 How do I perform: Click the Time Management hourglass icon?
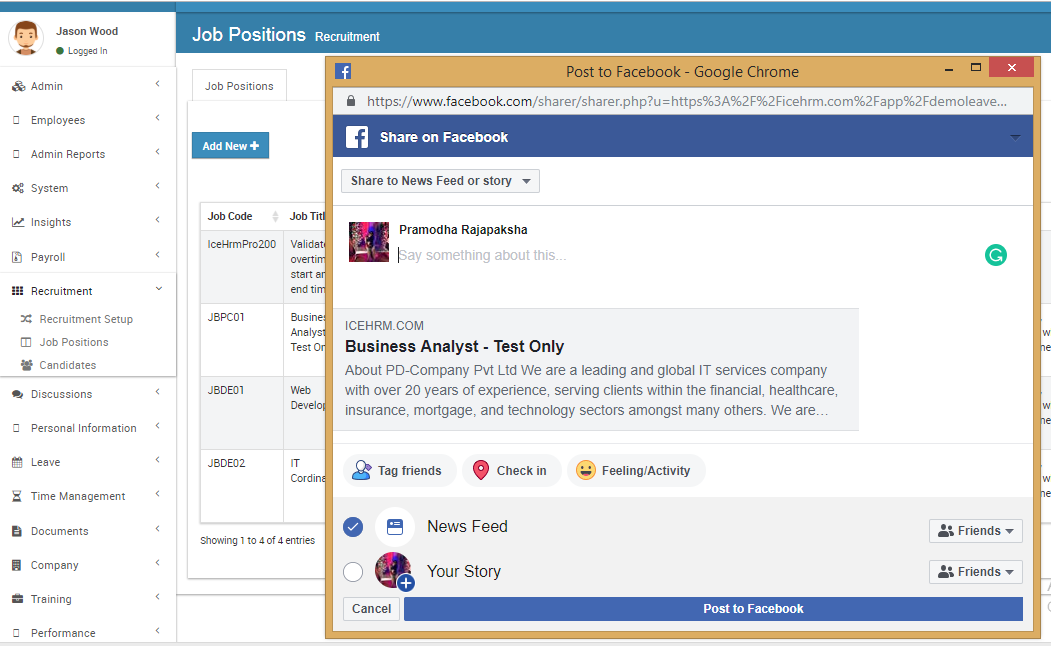[x=17, y=497]
